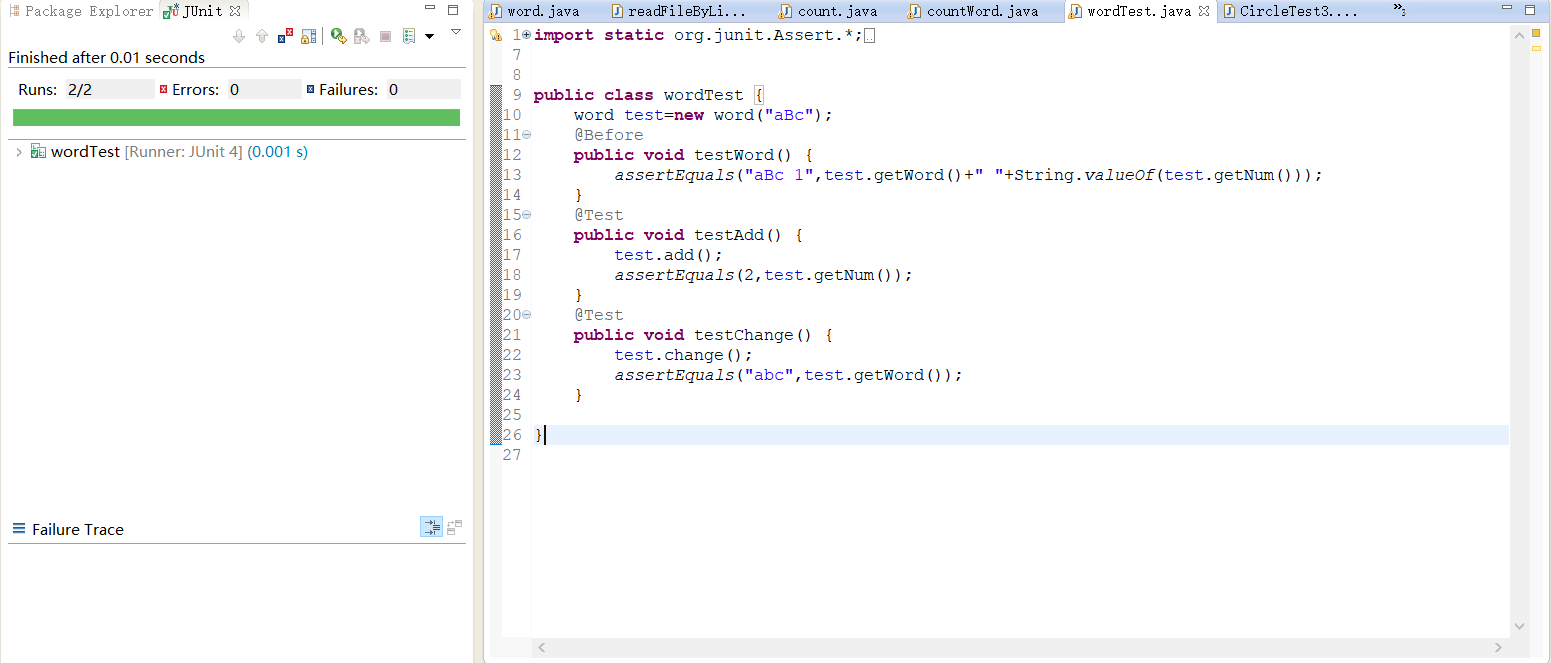Viewport: 1551px width, 663px height.
Task: Switch to the countWord.java tab
Action: 981,12
